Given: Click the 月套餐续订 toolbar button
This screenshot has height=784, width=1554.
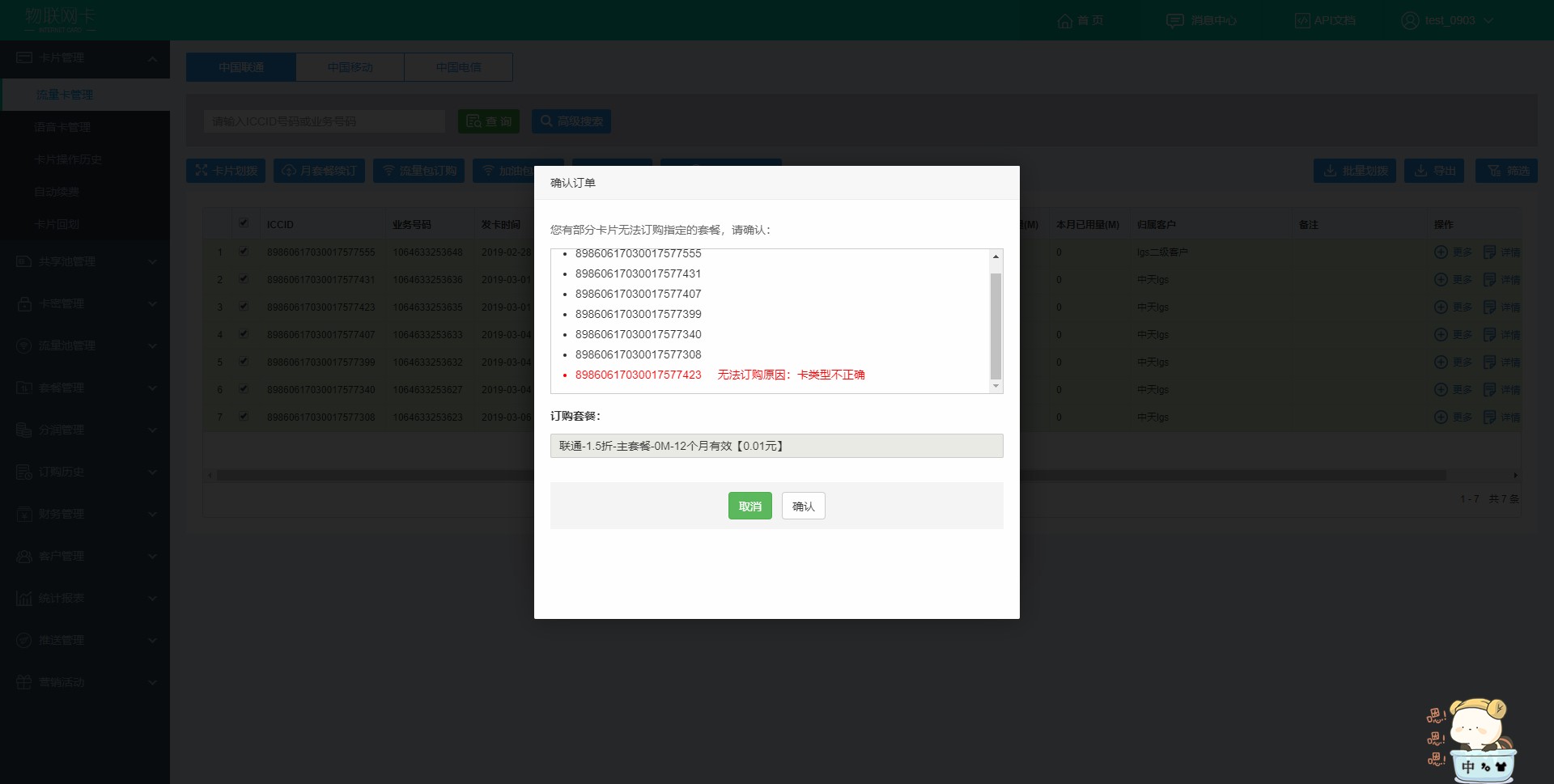Looking at the screenshot, I should pyautogui.click(x=320, y=171).
